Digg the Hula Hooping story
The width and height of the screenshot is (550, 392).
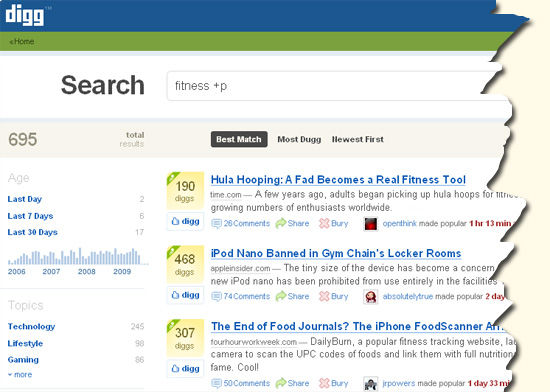pos(185,221)
